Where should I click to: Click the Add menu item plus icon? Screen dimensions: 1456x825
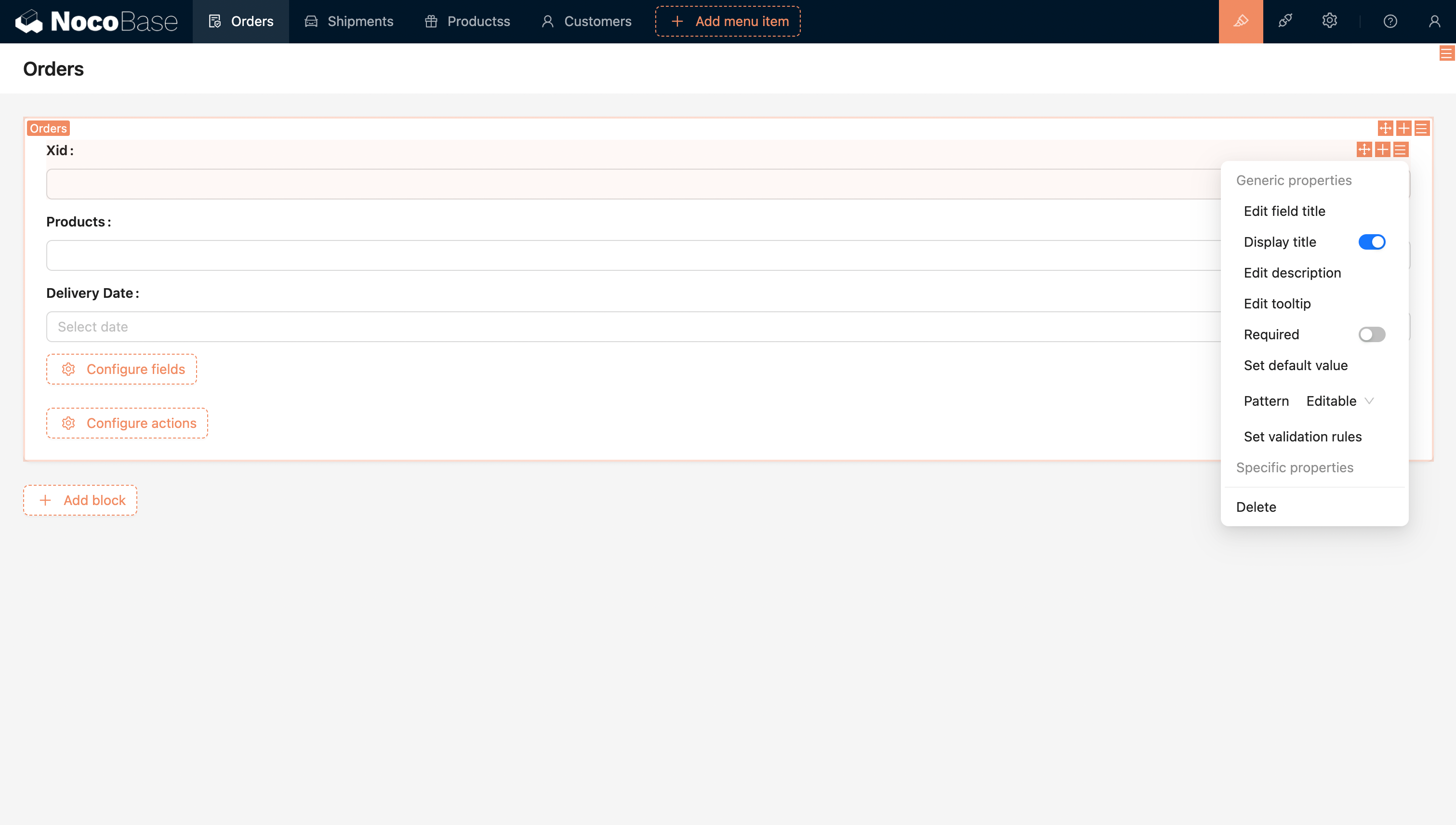click(677, 22)
